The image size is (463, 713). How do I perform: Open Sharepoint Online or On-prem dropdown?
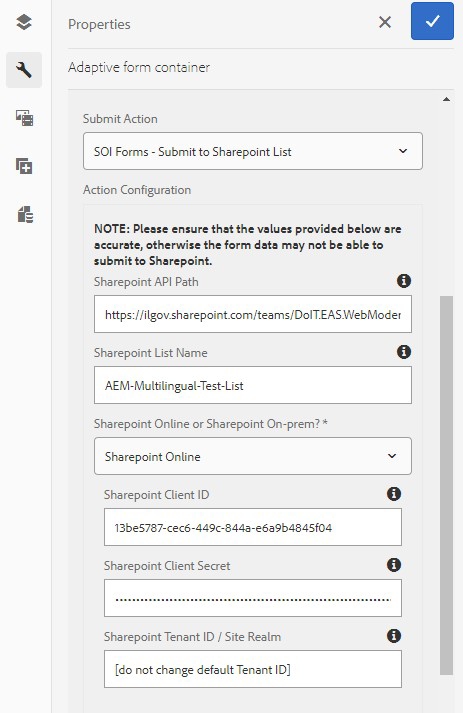(x=253, y=456)
